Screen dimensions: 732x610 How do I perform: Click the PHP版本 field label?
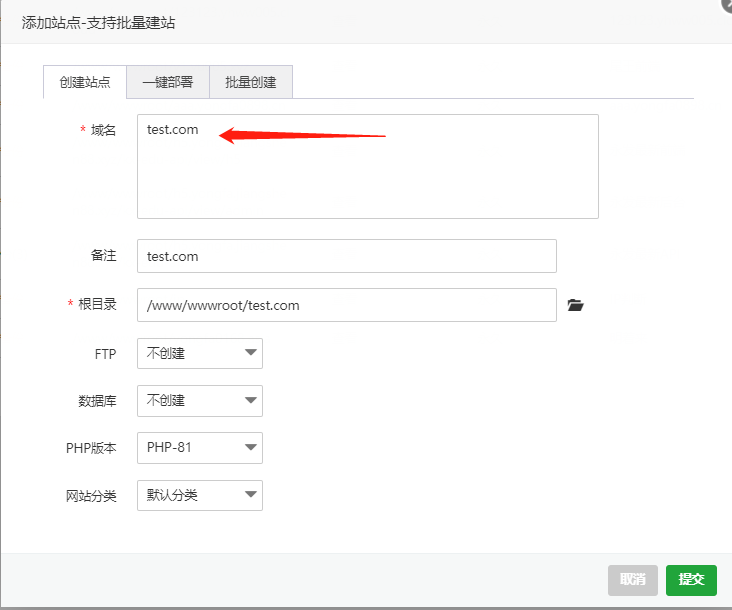(x=91, y=448)
